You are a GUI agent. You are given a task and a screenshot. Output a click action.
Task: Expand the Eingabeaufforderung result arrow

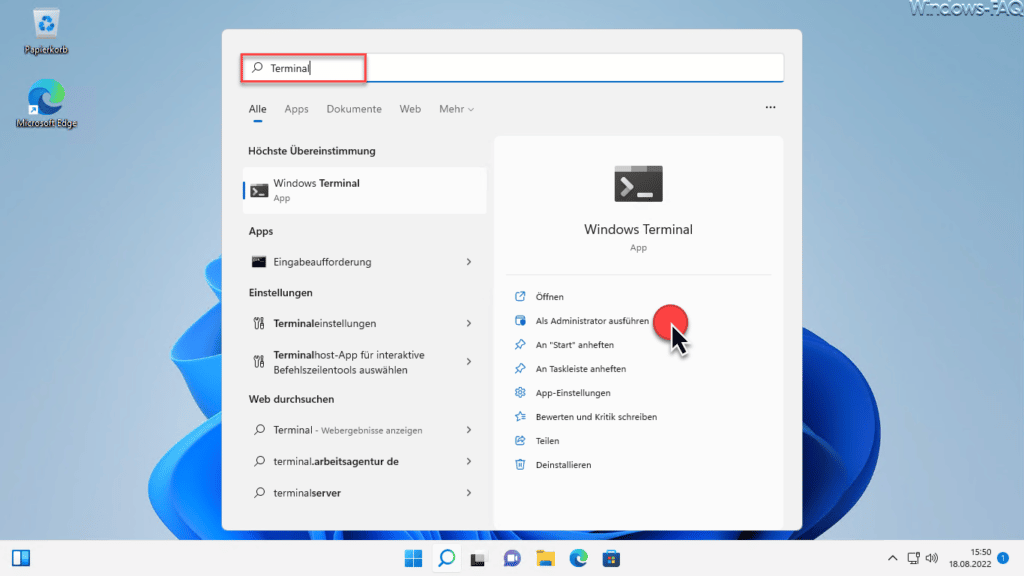(x=469, y=262)
